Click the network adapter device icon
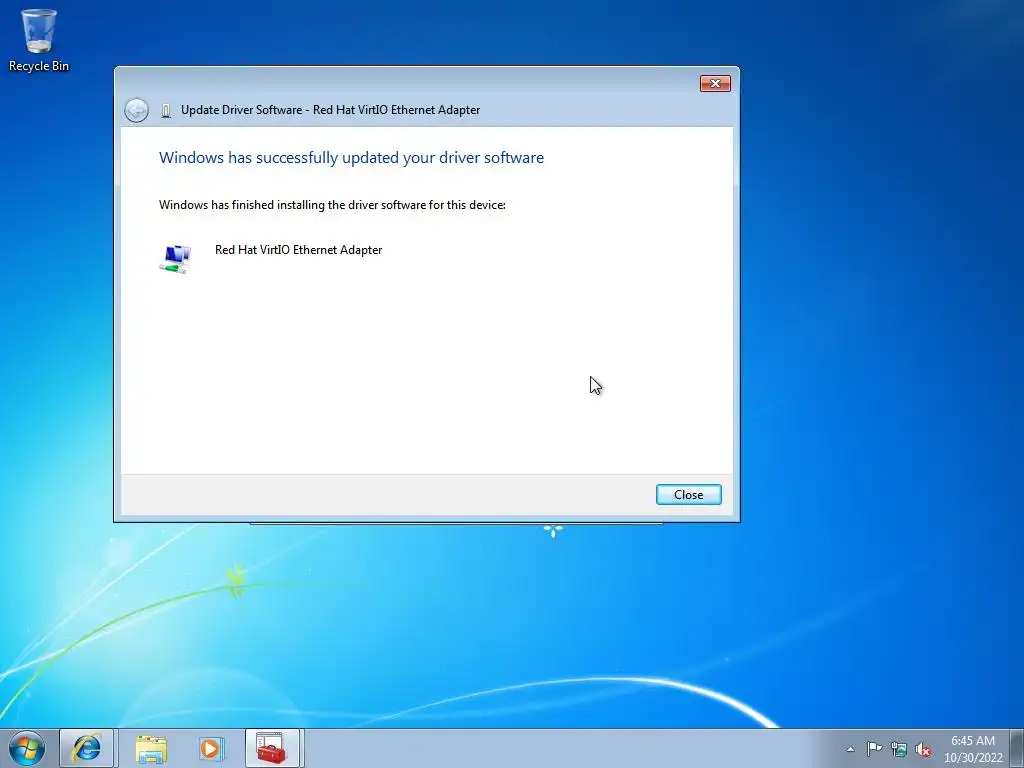 [x=175, y=259]
